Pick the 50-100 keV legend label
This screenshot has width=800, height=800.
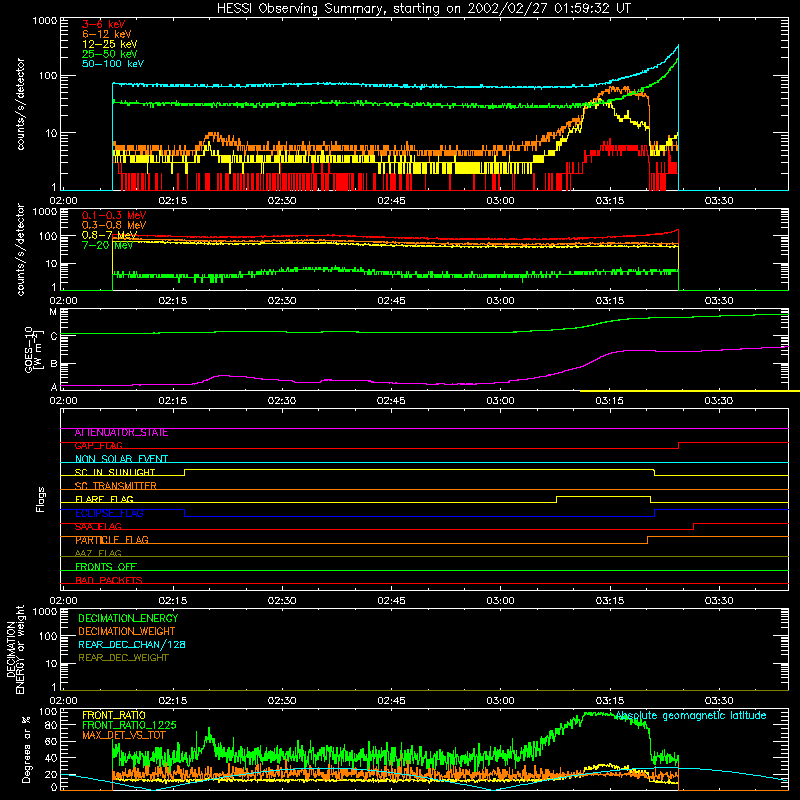tap(113, 64)
